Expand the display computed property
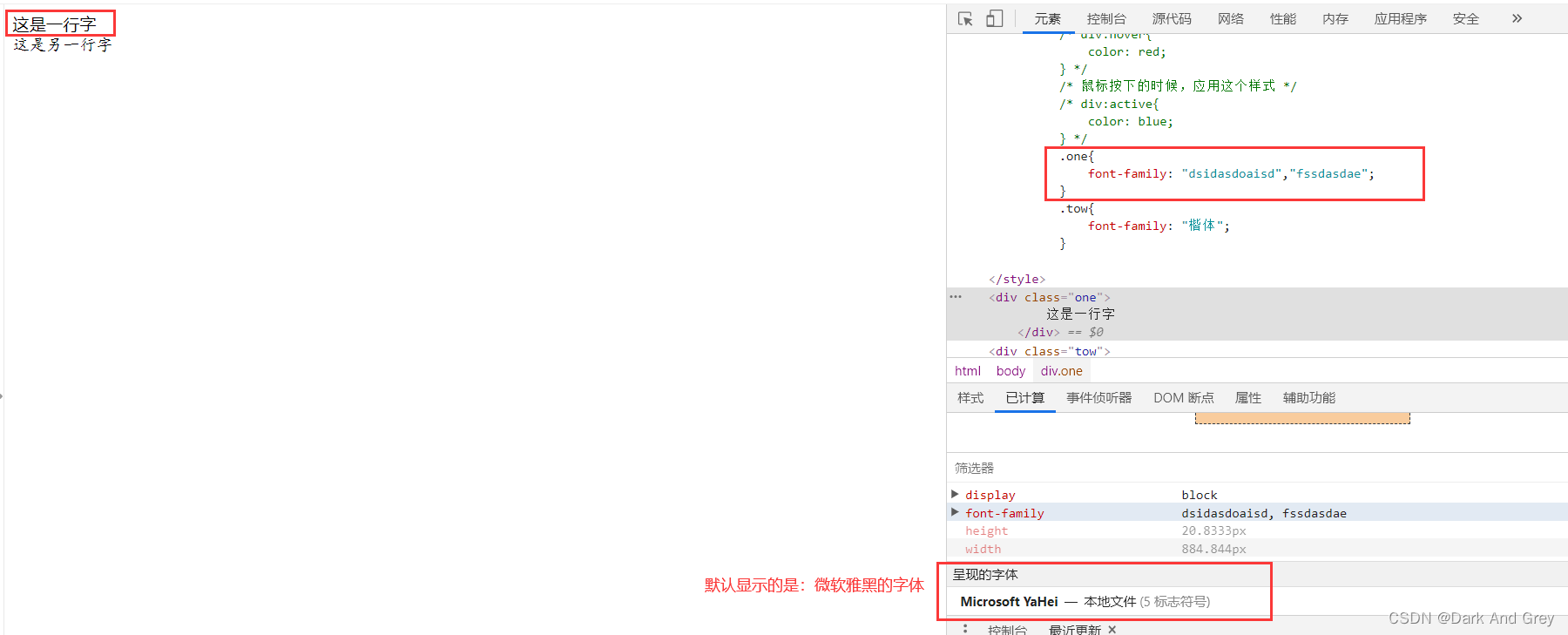The width and height of the screenshot is (1568, 635). click(x=955, y=494)
